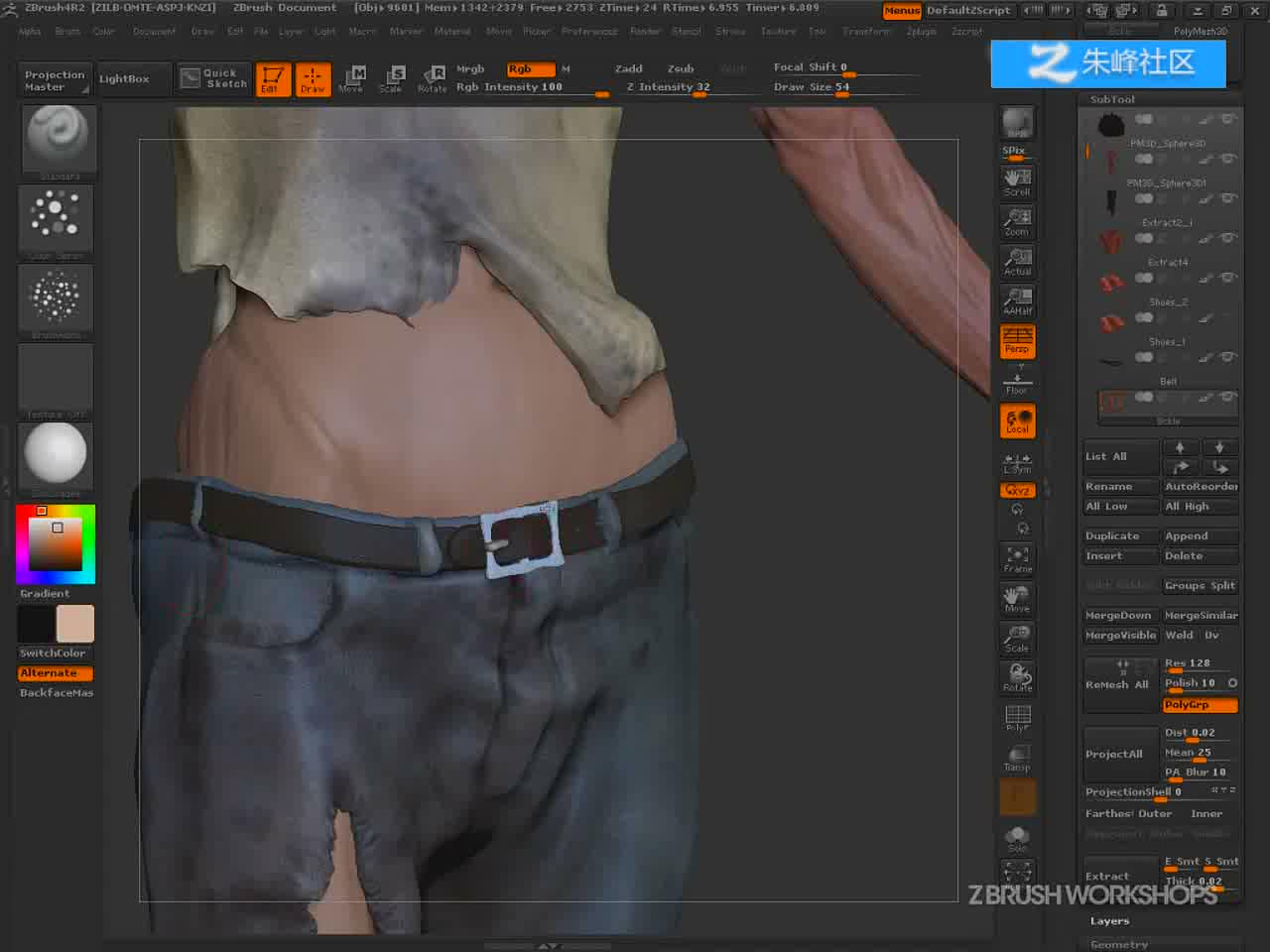Open the Brush menu
The image size is (1270, 952).
click(67, 31)
